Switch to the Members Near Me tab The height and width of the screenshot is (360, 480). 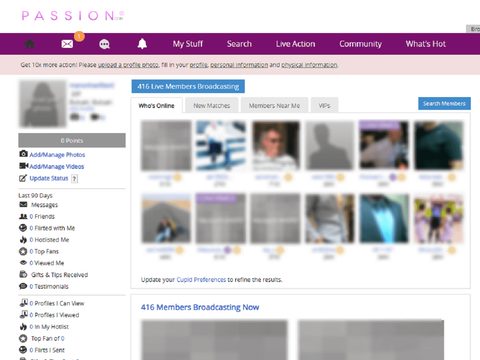click(x=274, y=106)
